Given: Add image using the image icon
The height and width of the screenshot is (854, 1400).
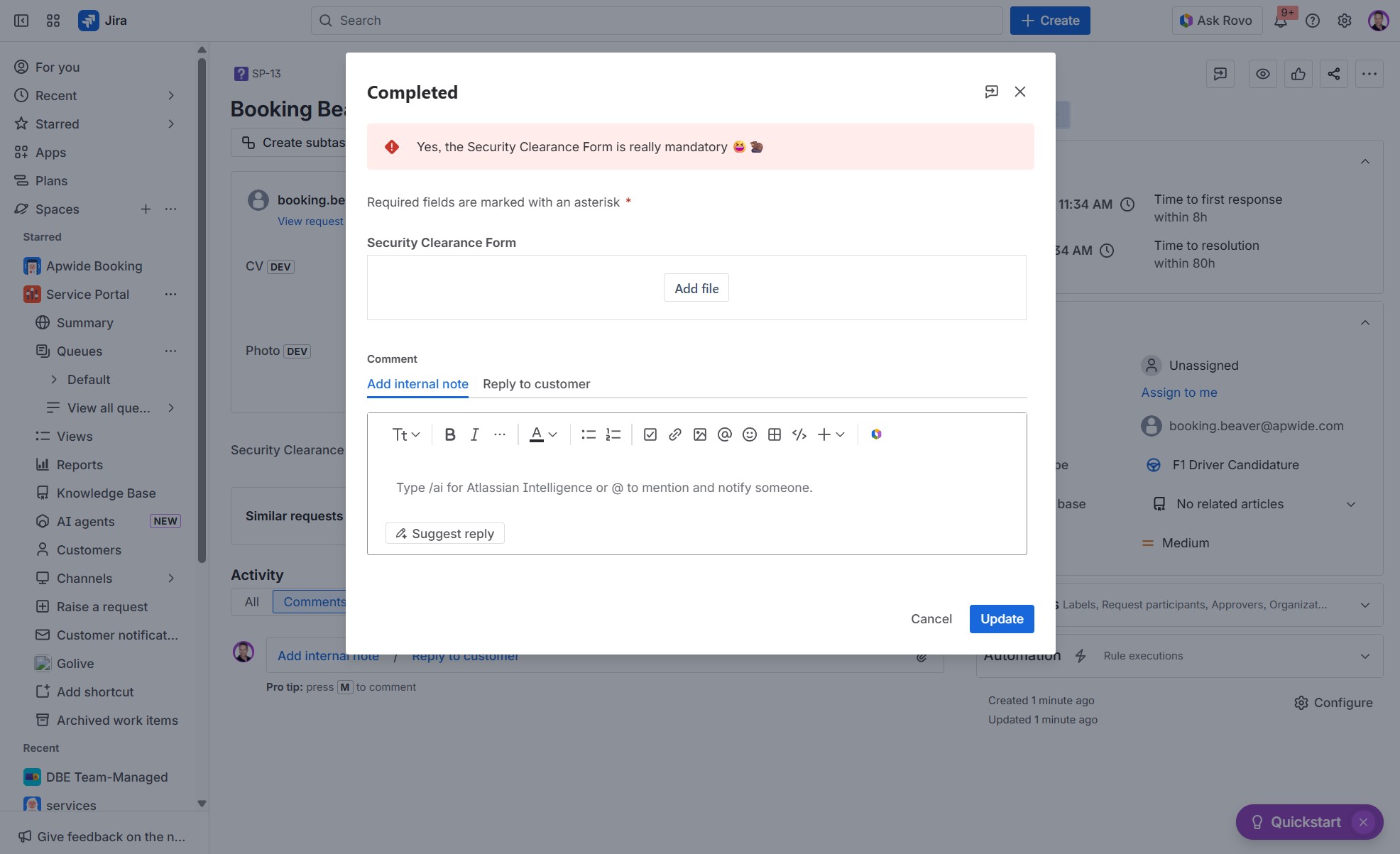Looking at the screenshot, I should 699,434.
